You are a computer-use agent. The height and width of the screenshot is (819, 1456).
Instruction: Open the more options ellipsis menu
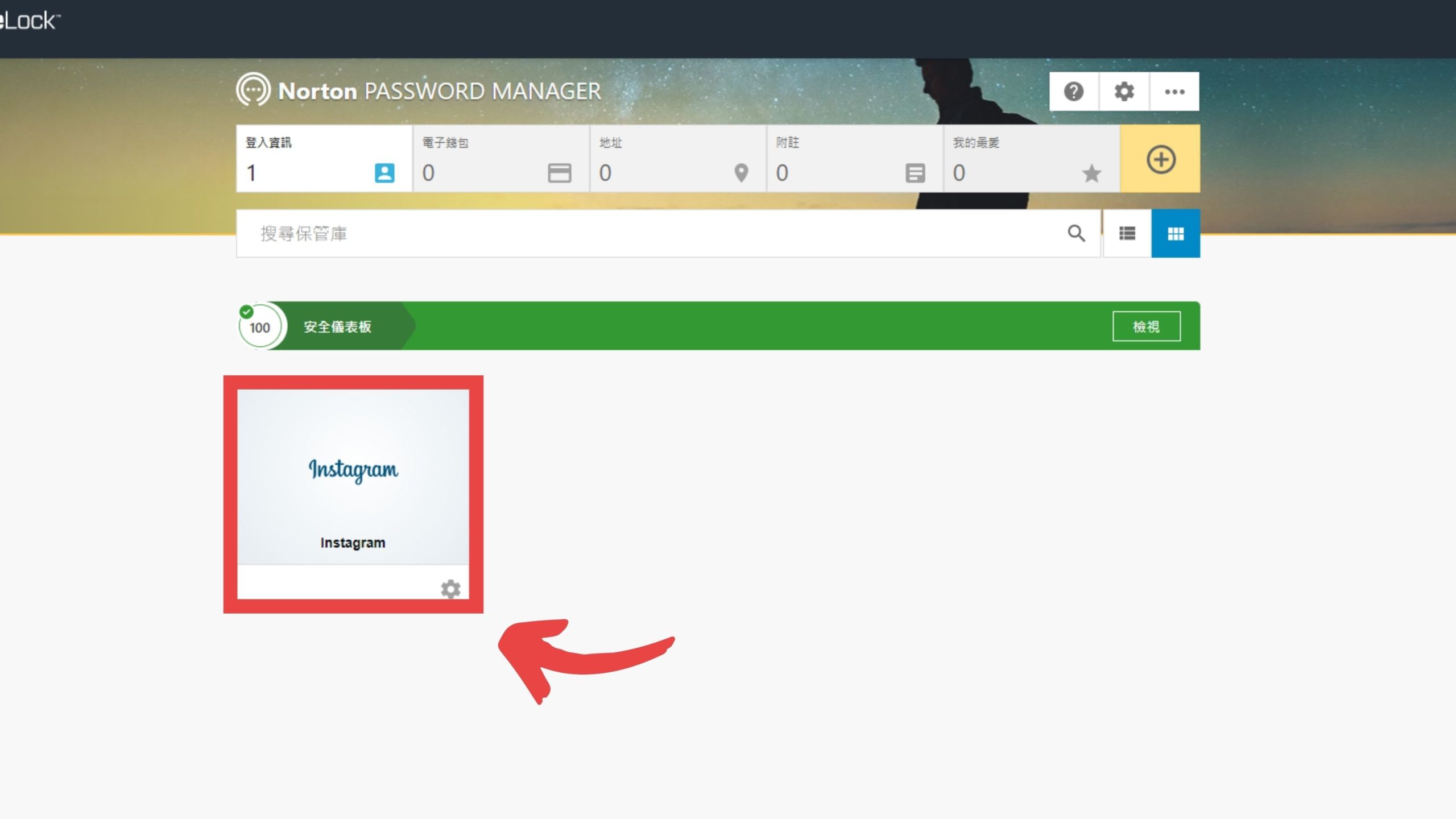coord(1174,92)
